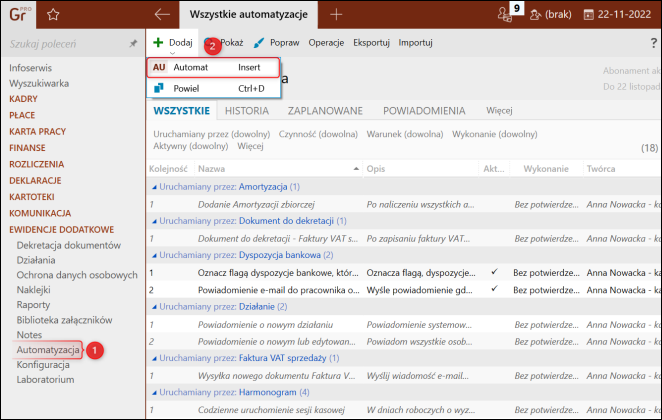Open filter Warunek (dowolna)
662x420 pixels.
404,134
